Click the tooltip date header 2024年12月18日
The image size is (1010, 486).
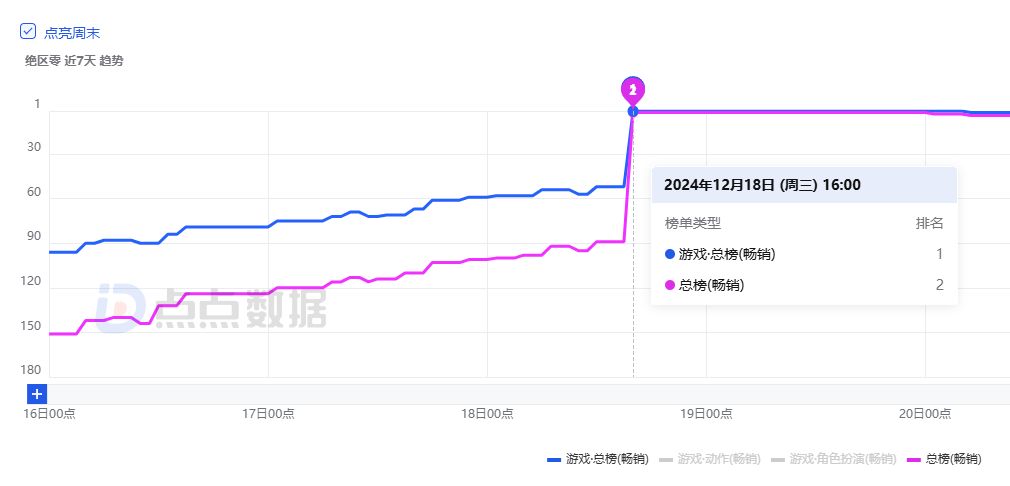[x=762, y=185]
